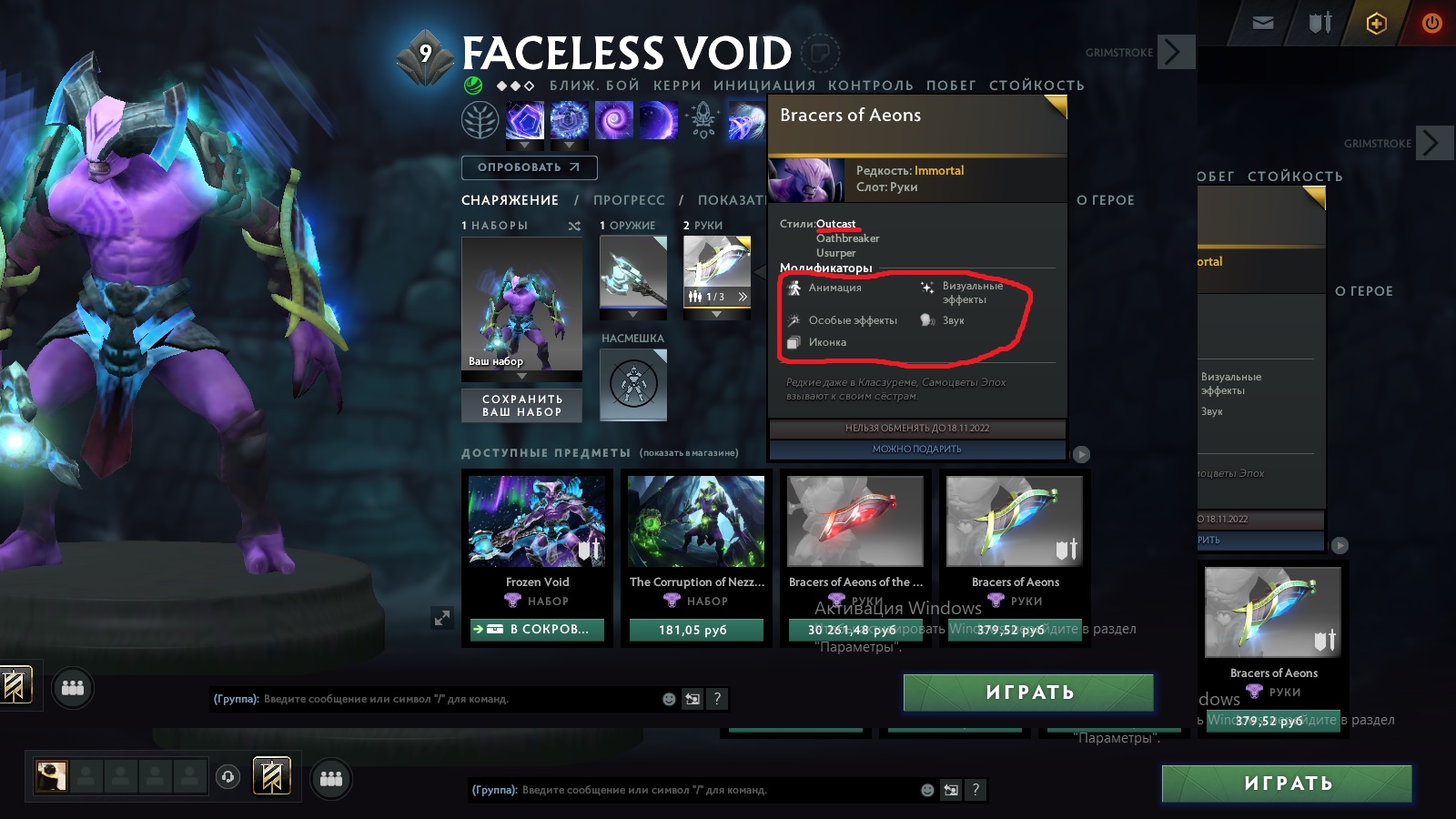Viewport: 1456px width, 819px height.
Task: Switch to the СНАРЯЖЕНИЕ tab
Action: (x=510, y=200)
